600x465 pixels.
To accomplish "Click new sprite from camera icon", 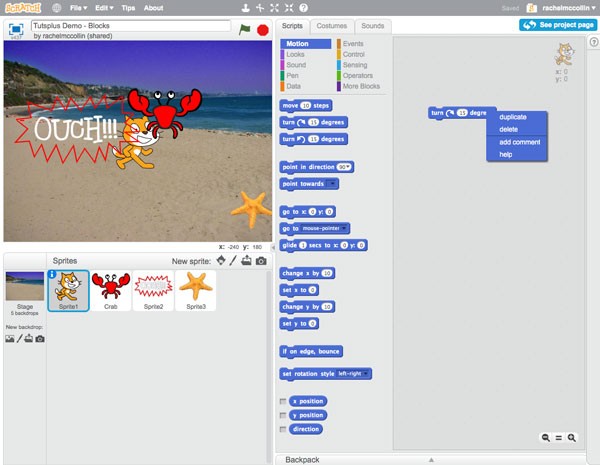I will (x=261, y=261).
